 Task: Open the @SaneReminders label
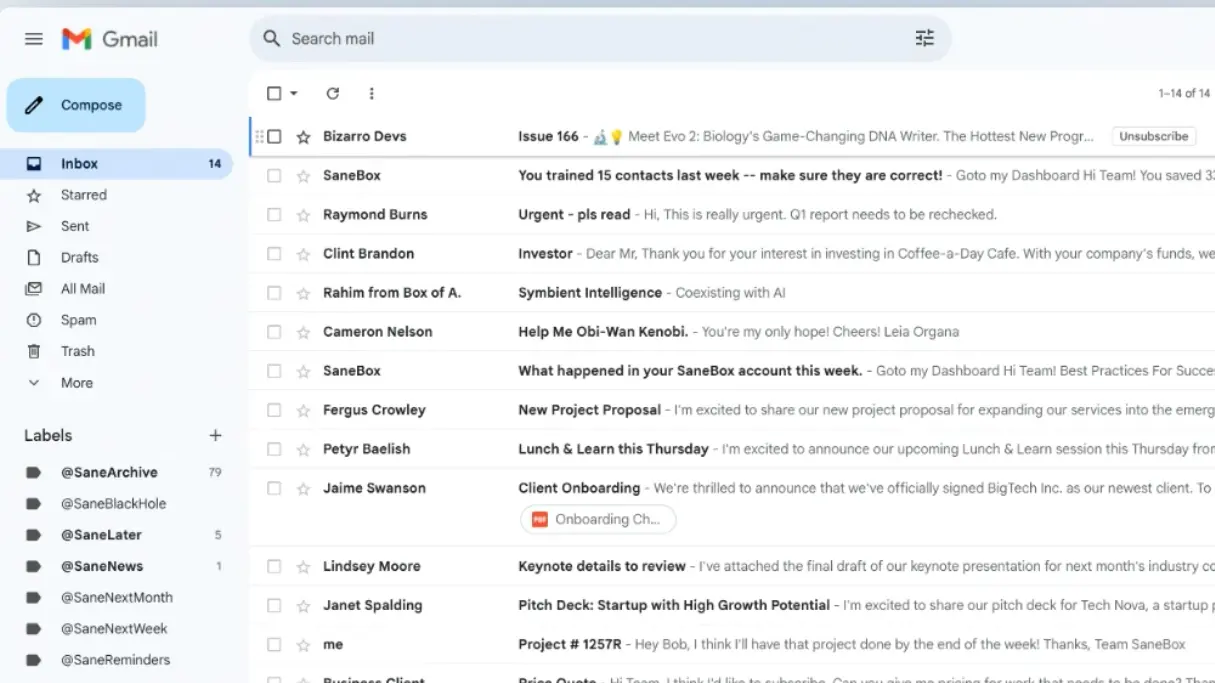point(116,660)
